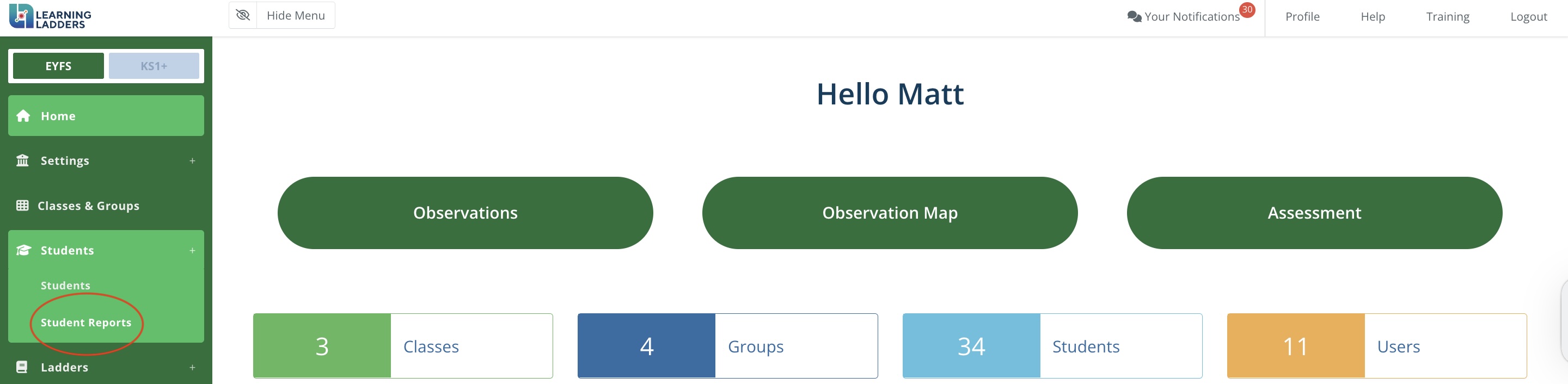Switch to the KS1+ stage
Screen dimensions: 1568x384
[x=154, y=66]
